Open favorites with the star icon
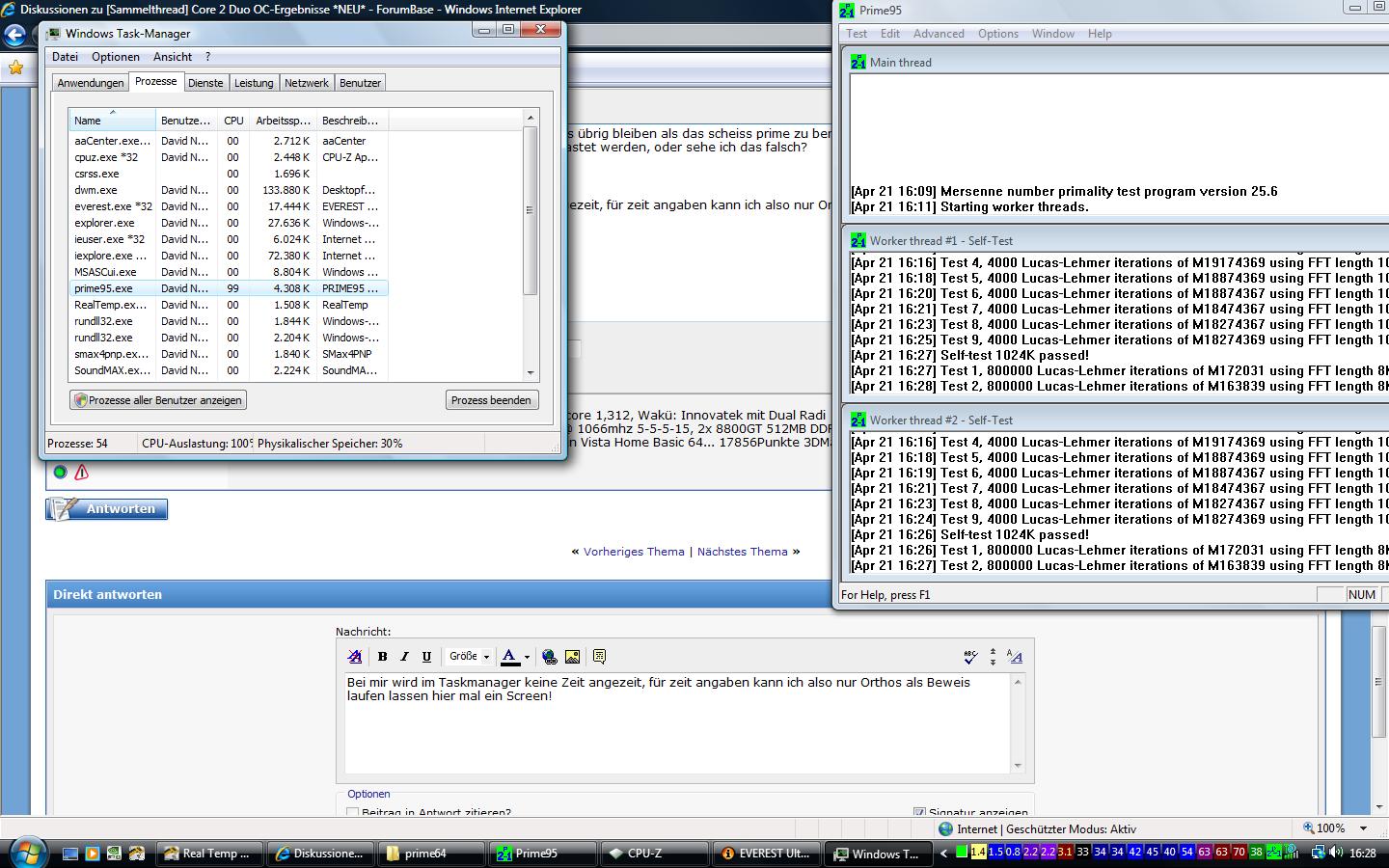The height and width of the screenshot is (868, 1389). tap(15, 68)
